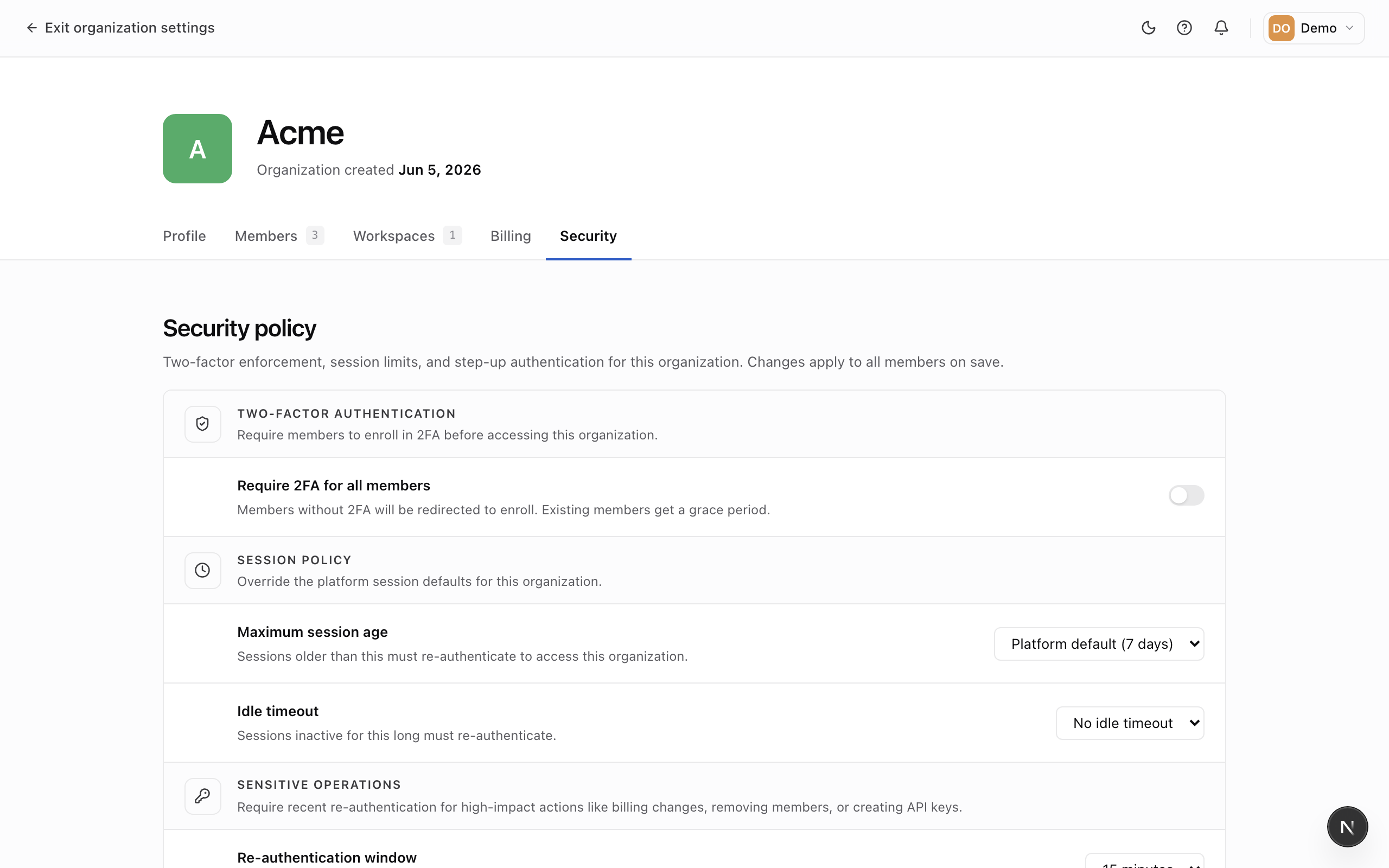Enable Require 2FA for all members toggle
This screenshot has height=868, width=1389.
pyautogui.click(x=1187, y=495)
